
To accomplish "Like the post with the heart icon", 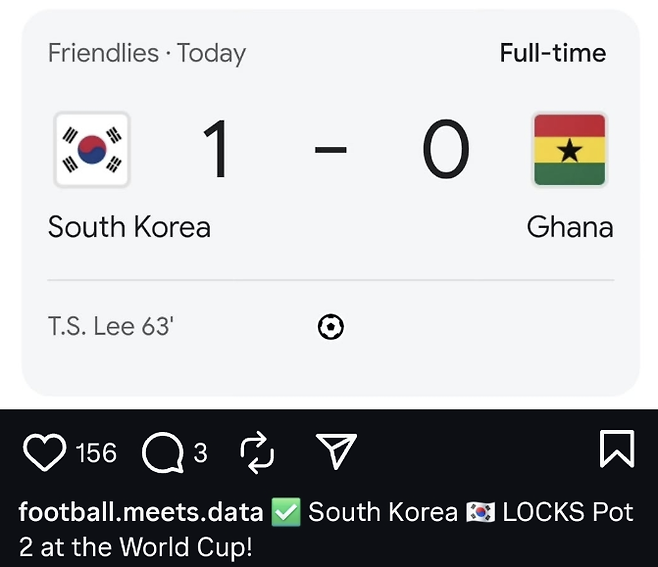I will pyautogui.click(x=44, y=453).
